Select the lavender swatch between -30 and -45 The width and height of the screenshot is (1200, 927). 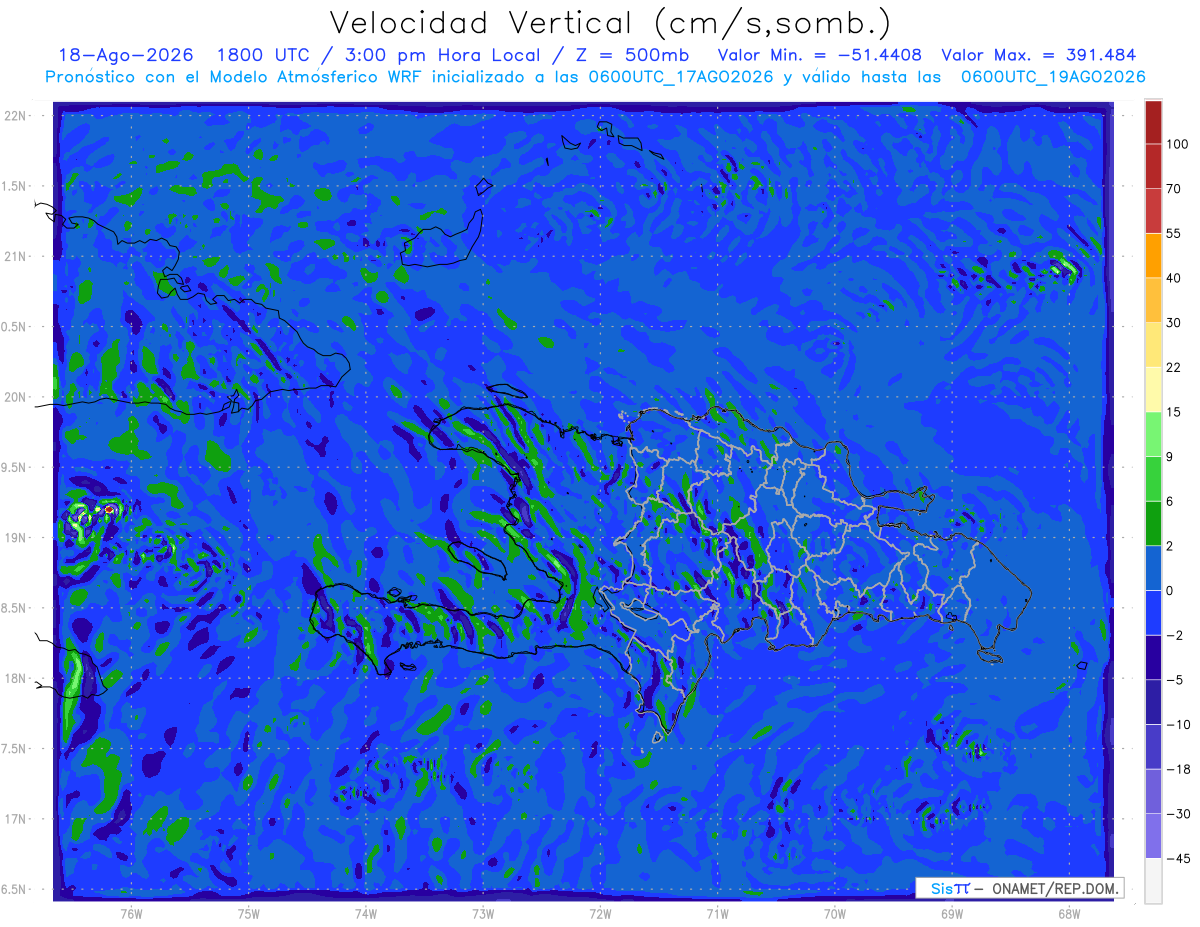1153,835
